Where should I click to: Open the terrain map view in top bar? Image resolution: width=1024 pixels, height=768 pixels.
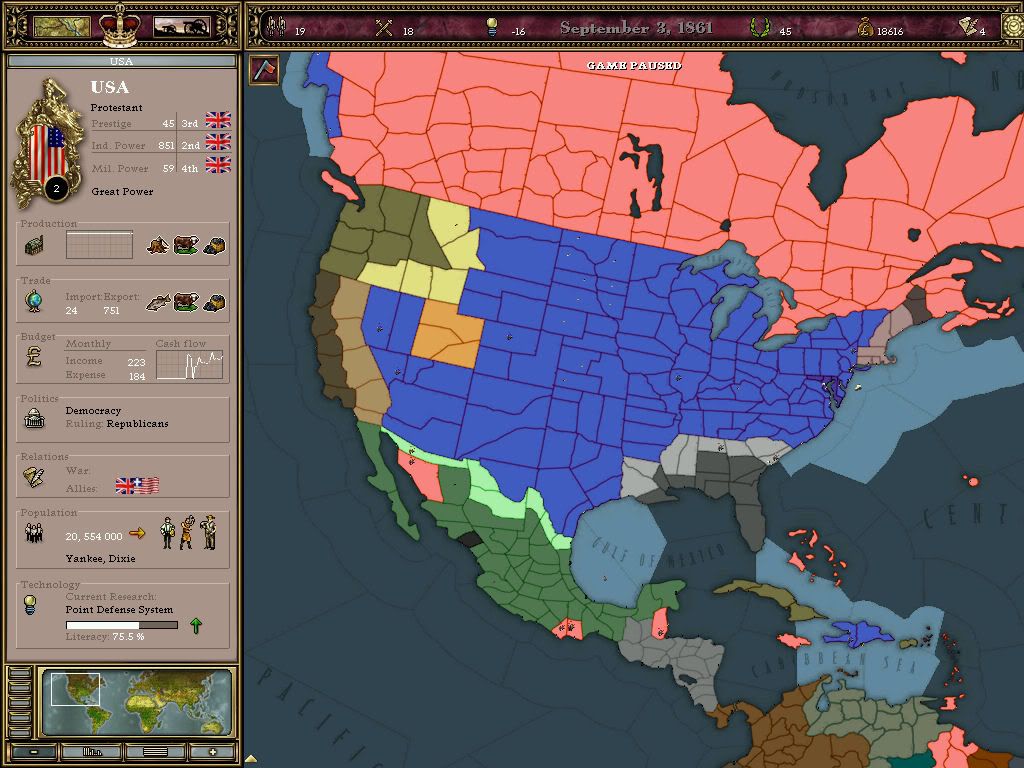[x=61, y=27]
